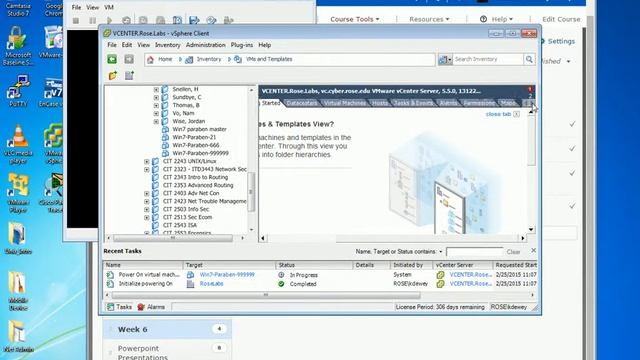Expand the Vo, Nam folder
Screen dimensions: 640x360
tap(156, 113)
